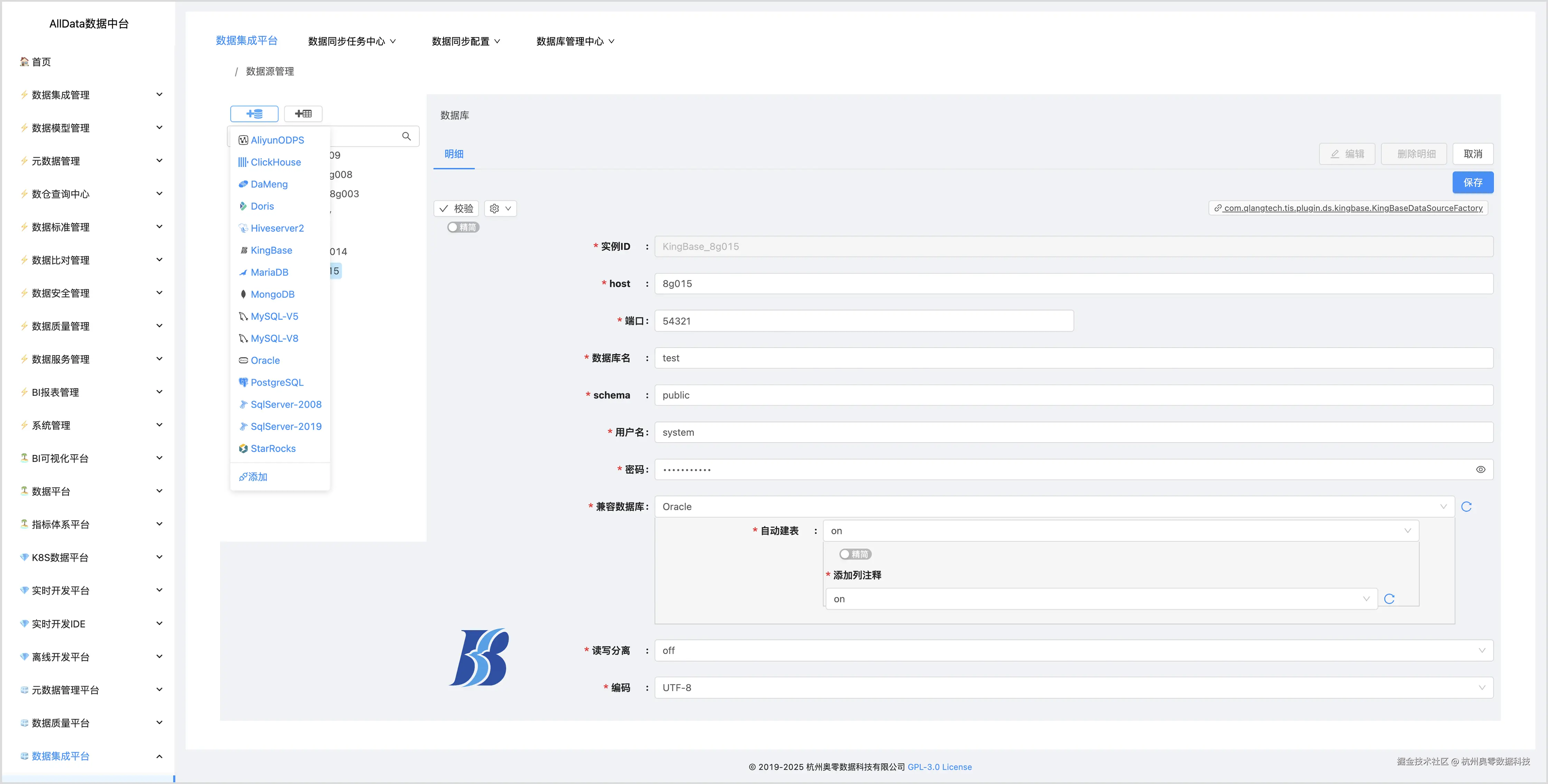Click the search magnifier icon in the search box
The height and width of the screenshot is (784, 1548).
(406, 136)
